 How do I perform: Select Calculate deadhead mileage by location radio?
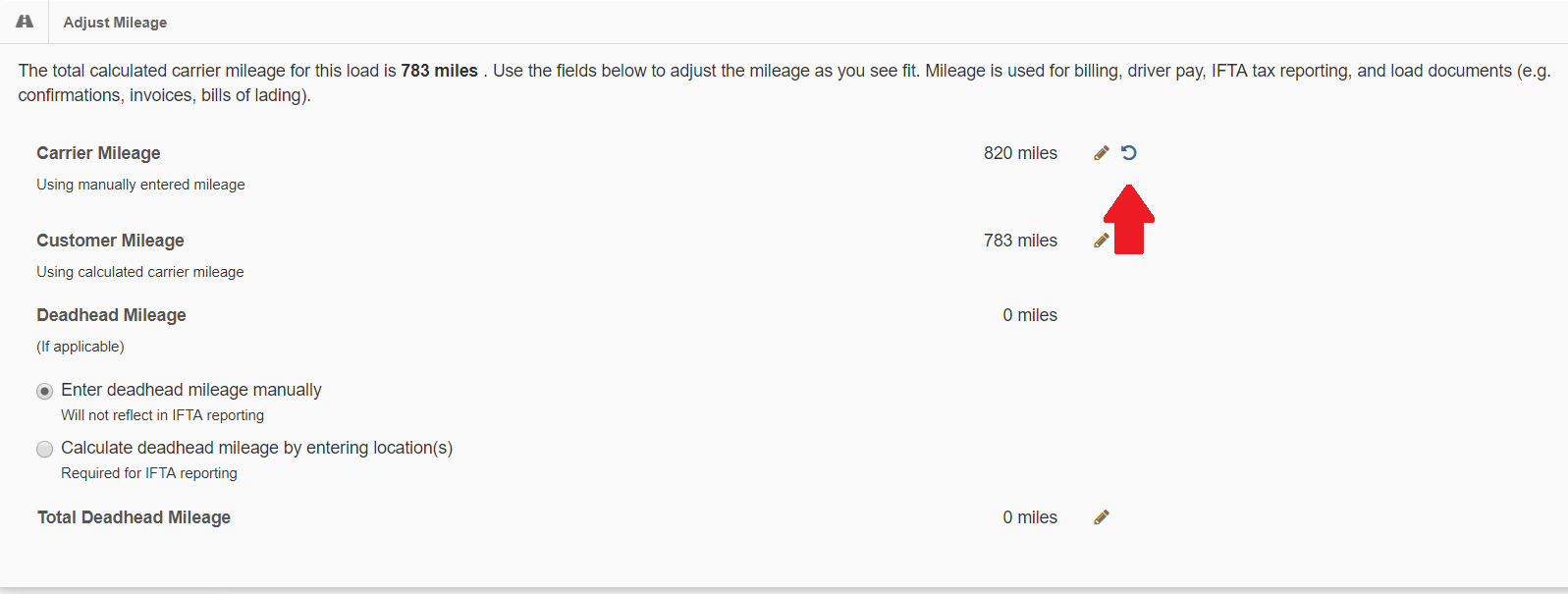[44, 449]
